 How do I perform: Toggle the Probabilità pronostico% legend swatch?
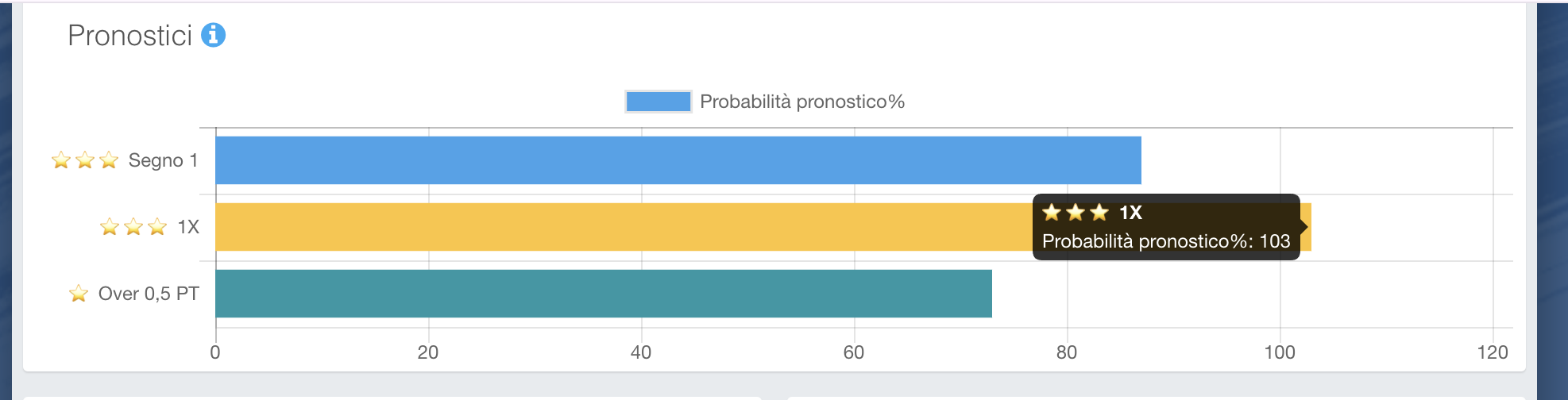click(658, 102)
